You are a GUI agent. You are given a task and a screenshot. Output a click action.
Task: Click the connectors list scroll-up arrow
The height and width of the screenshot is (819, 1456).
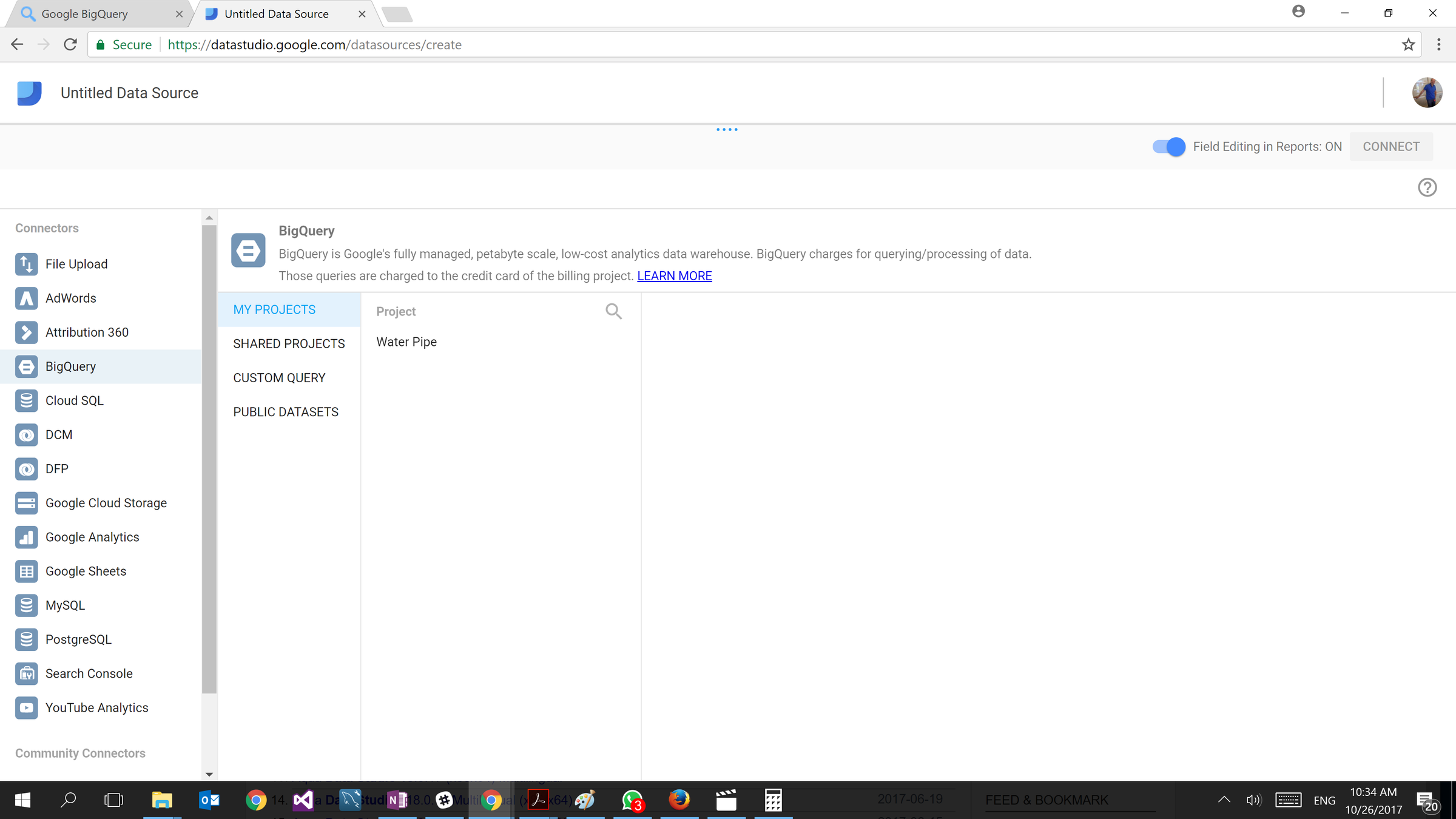click(x=209, y=218)
